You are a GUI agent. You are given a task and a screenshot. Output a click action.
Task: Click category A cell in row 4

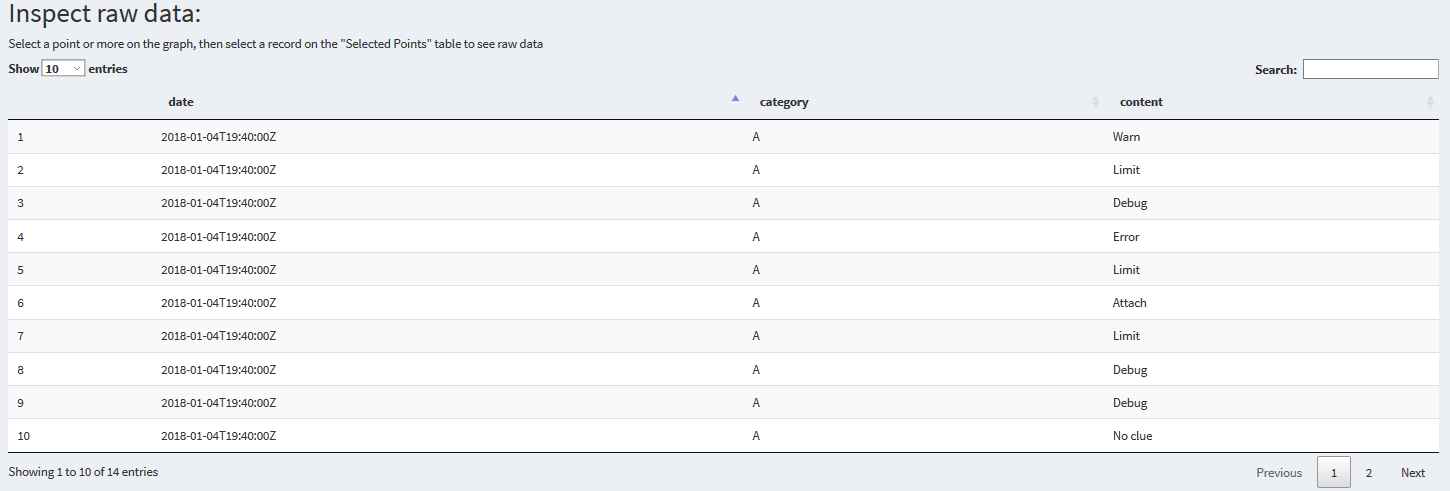pos(756,237)
